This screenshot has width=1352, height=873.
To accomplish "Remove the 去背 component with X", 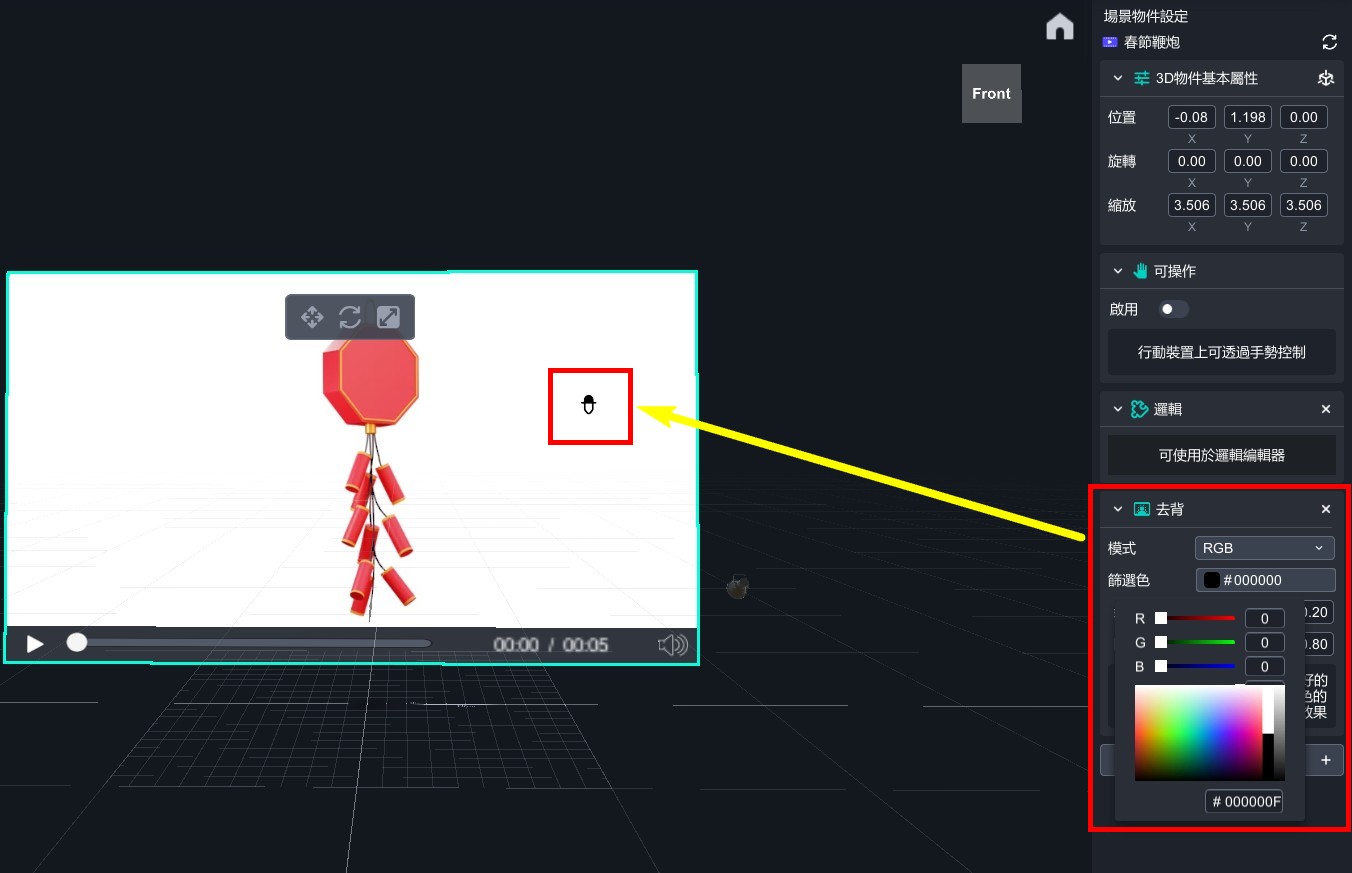I will 1326,509.
